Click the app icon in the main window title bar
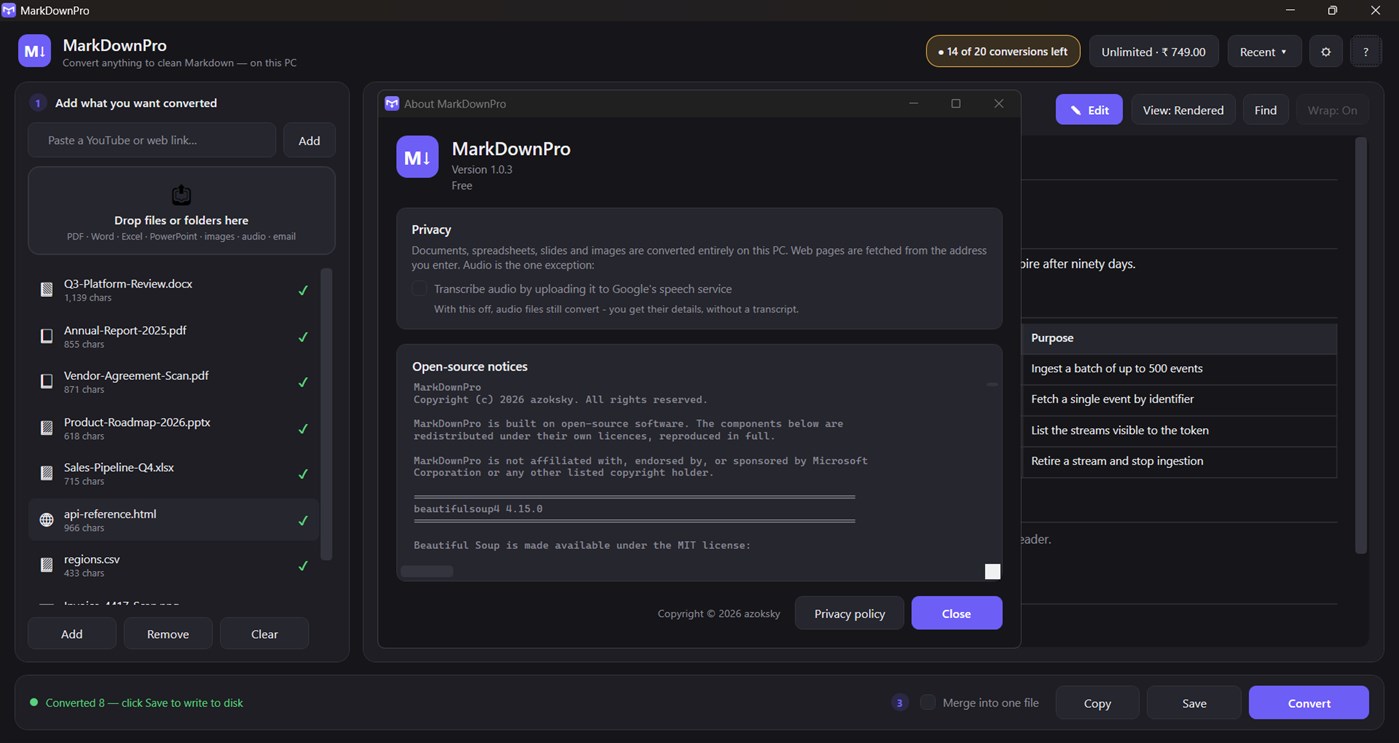 9,10
